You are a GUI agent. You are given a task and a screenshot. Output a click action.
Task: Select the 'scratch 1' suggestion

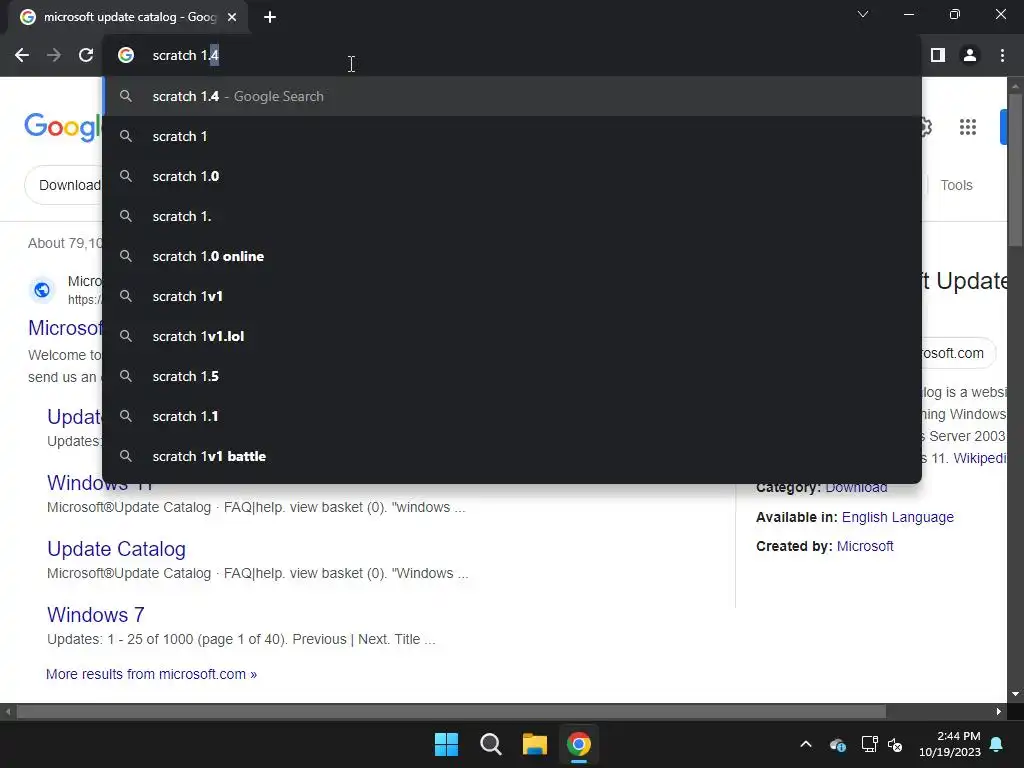pos(512,136)
